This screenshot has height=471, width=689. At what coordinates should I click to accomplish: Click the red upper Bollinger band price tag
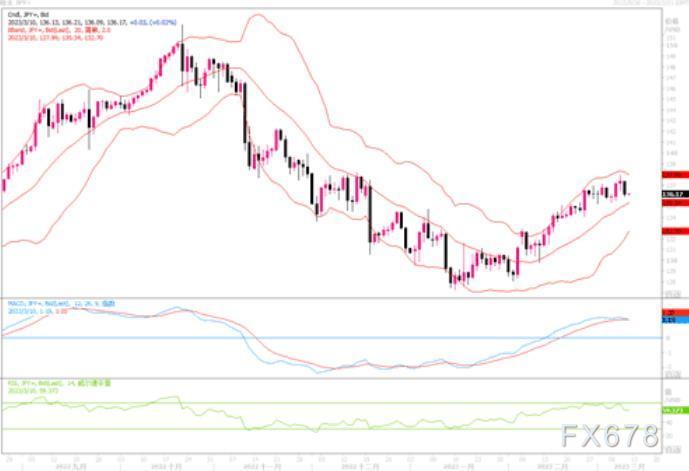(x=675, y=175)
